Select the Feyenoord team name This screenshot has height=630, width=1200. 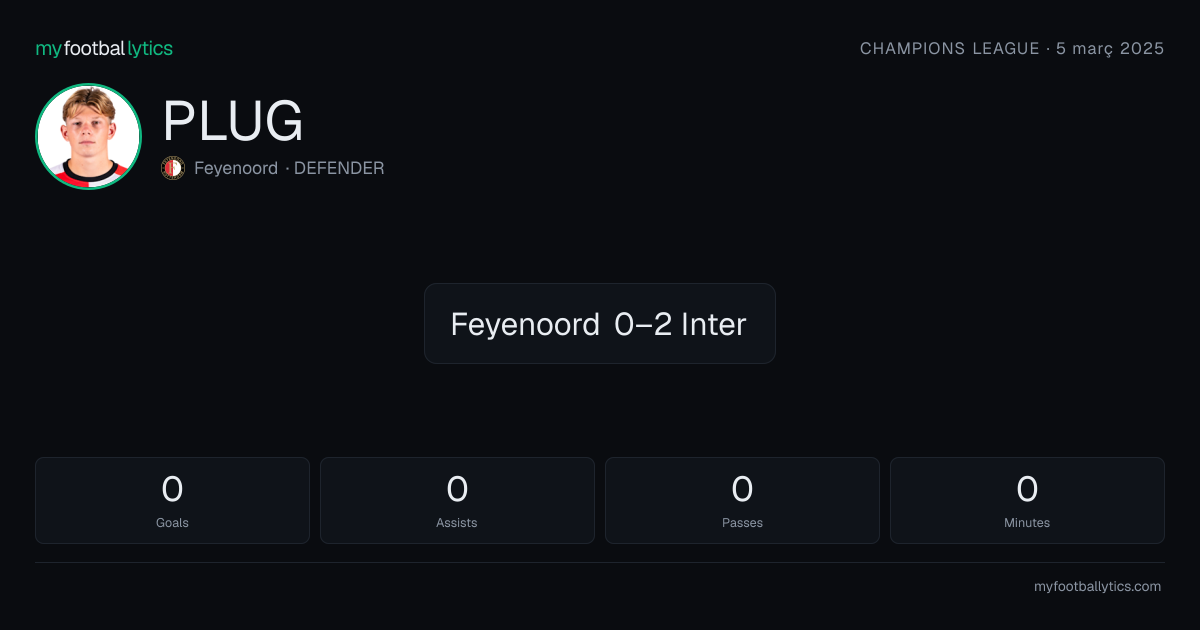coord(236,168)
